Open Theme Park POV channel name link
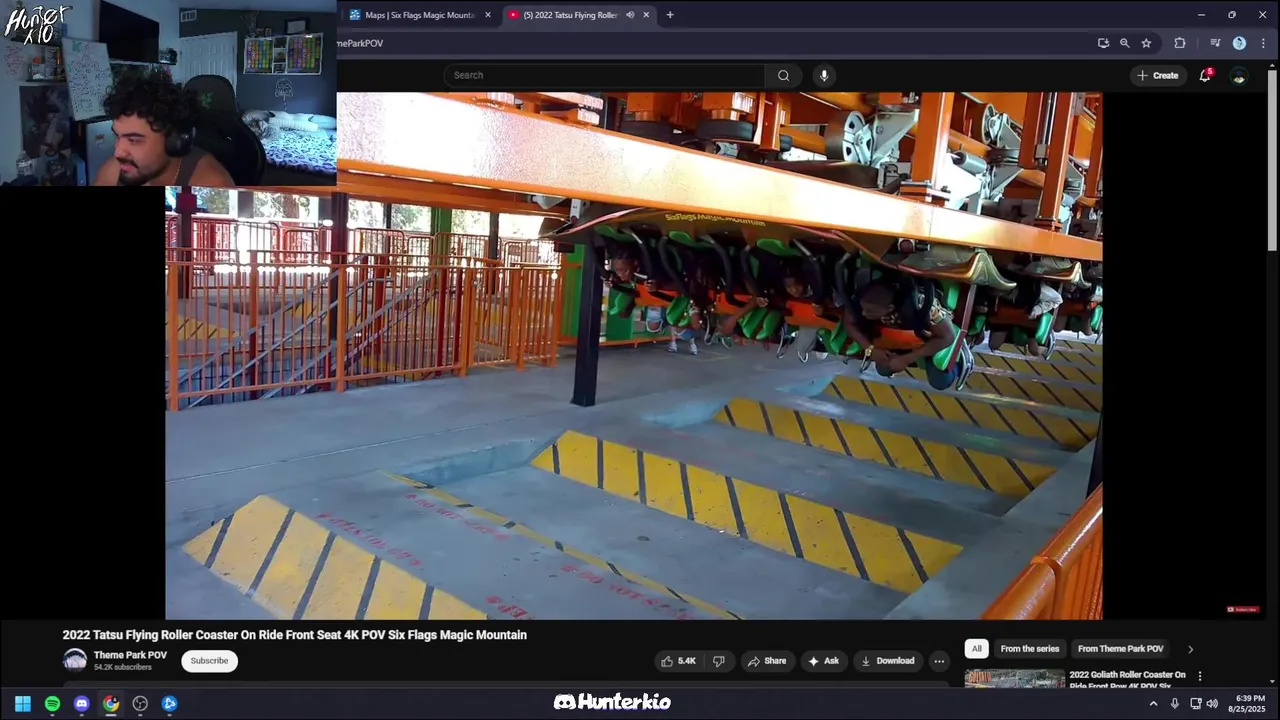 coord(130,655)
